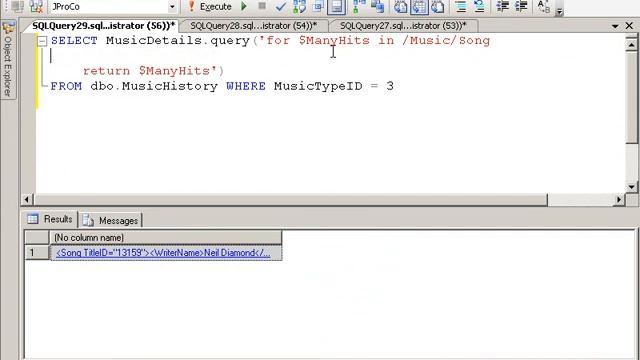Select result row number 1
640x360 pixels.
[37, 253]
